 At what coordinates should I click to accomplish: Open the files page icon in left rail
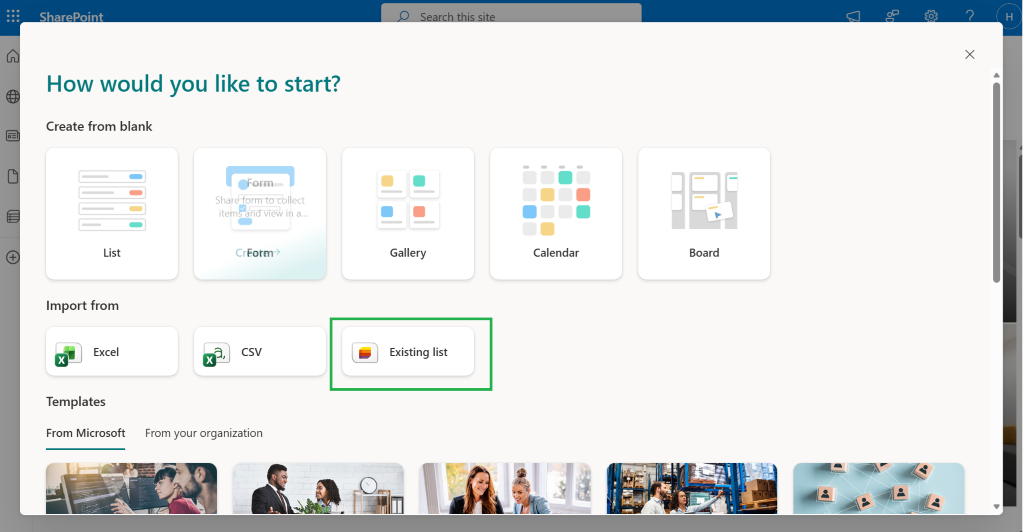pyautogui.click(x=12, y=176)
